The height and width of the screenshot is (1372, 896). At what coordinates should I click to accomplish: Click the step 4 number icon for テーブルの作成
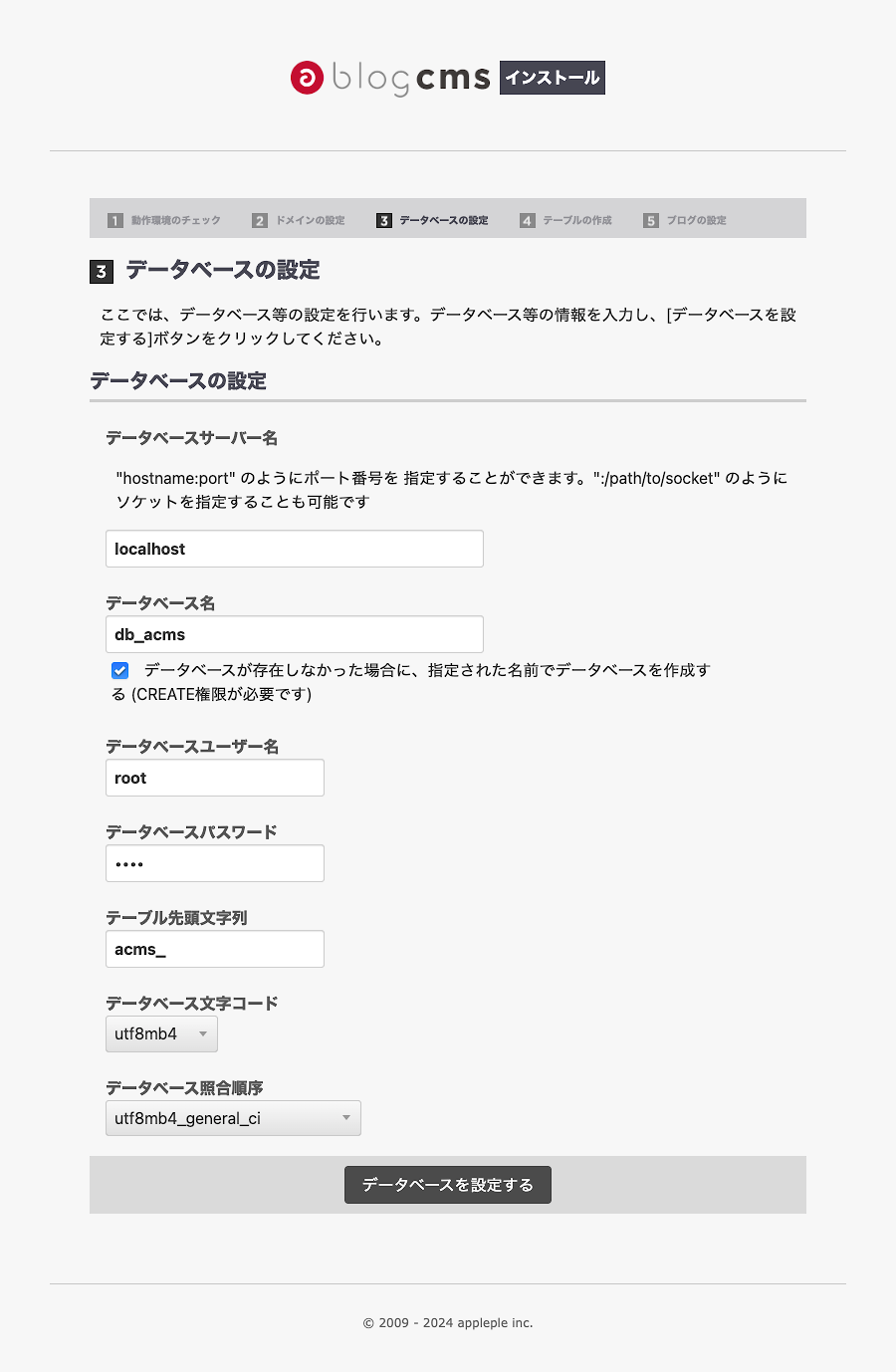(528, 220)
